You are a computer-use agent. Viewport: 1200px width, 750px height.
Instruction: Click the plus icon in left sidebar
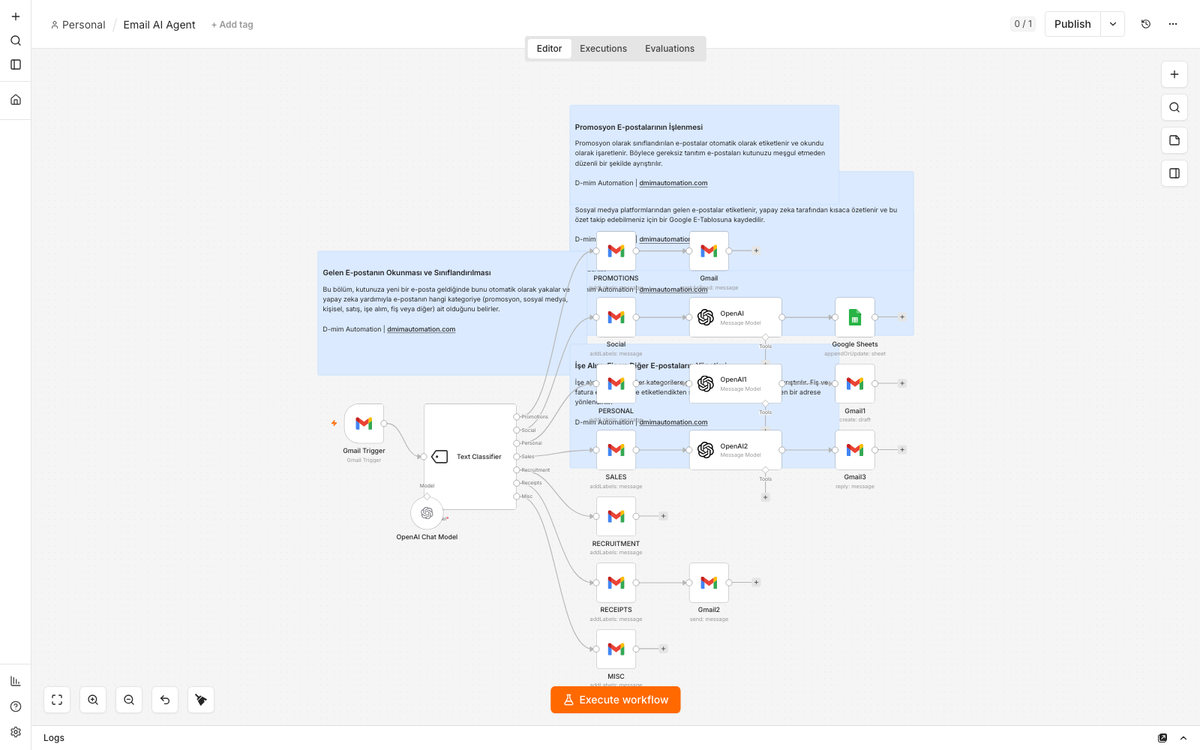15,17
